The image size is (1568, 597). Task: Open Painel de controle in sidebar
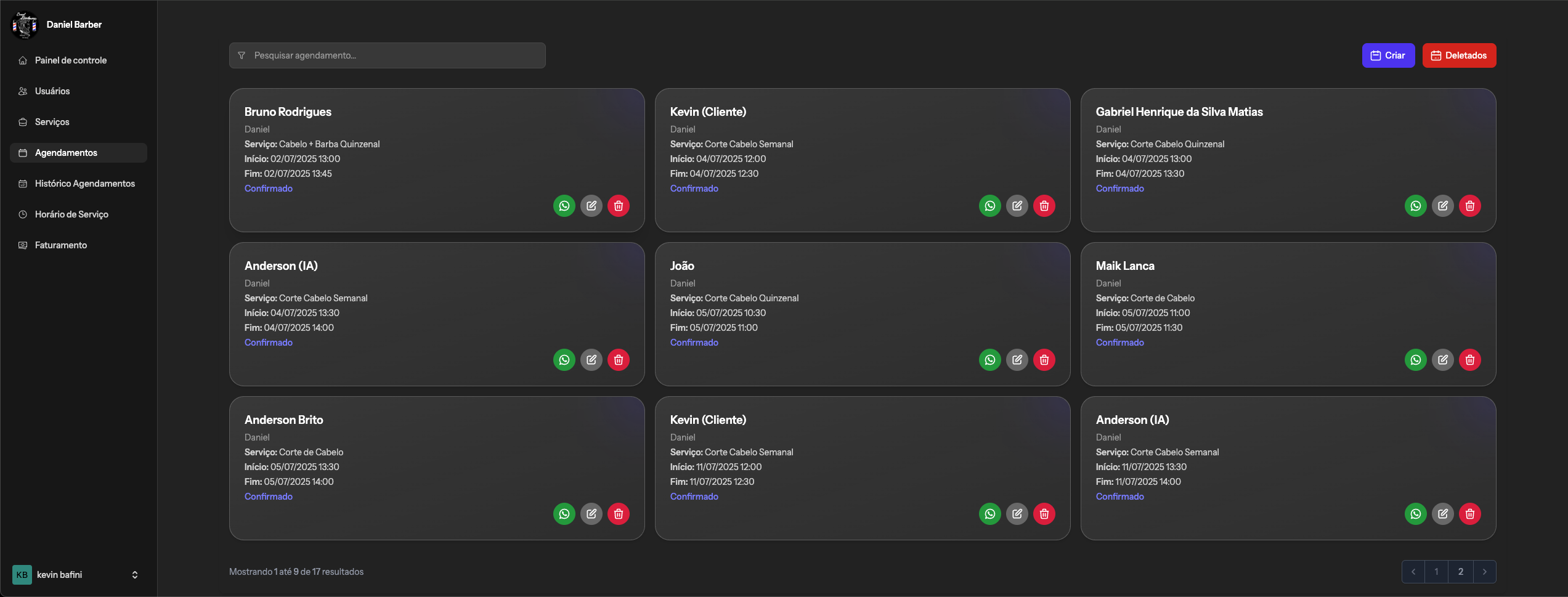coord(71,60)
